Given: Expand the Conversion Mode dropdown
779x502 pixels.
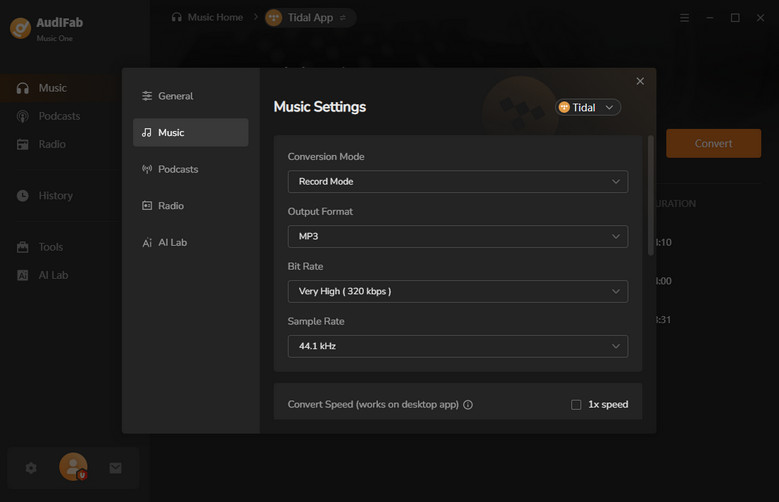Looking at the screenshot, I should 457,182.
